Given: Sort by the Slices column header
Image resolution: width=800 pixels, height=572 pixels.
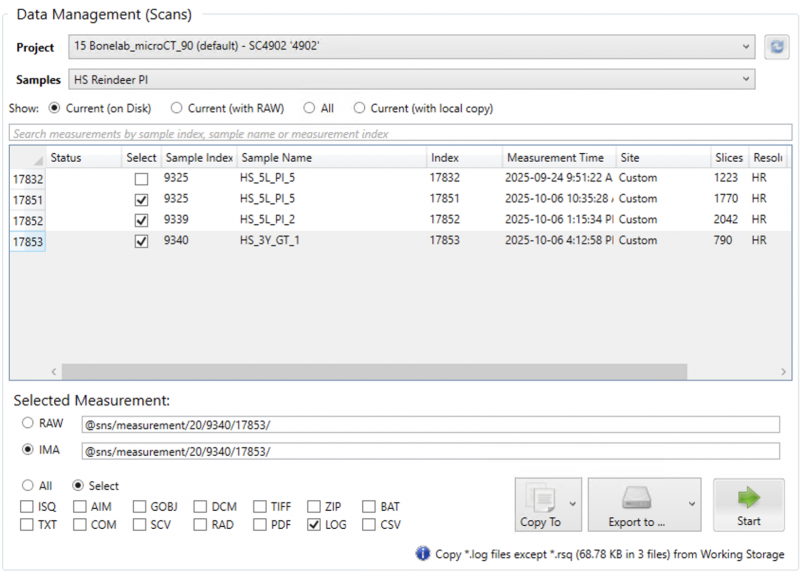Looking at the screenshot, I should [729, 158].
